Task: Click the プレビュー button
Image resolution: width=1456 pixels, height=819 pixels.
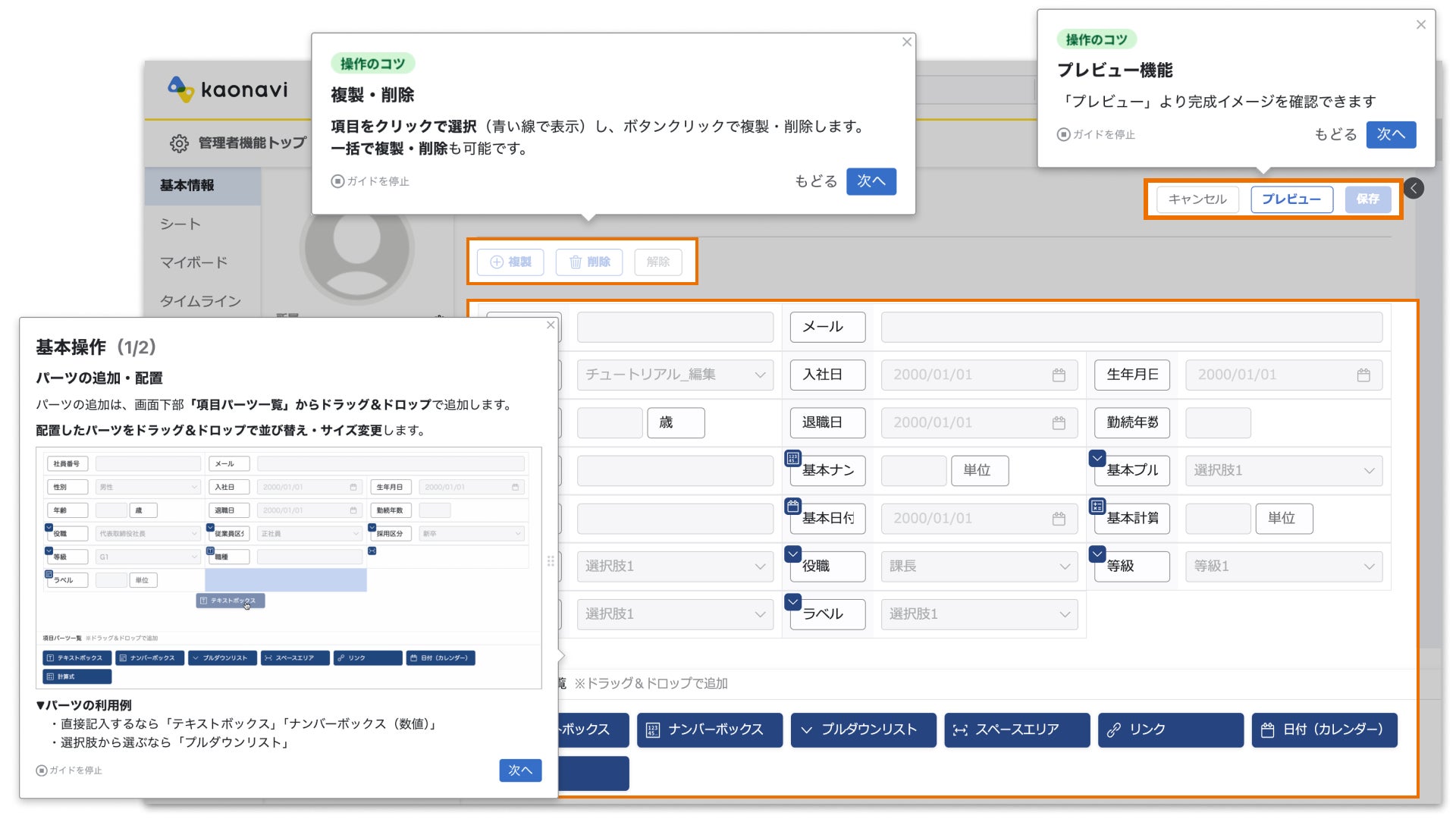Action: (x=1291, y=199)
